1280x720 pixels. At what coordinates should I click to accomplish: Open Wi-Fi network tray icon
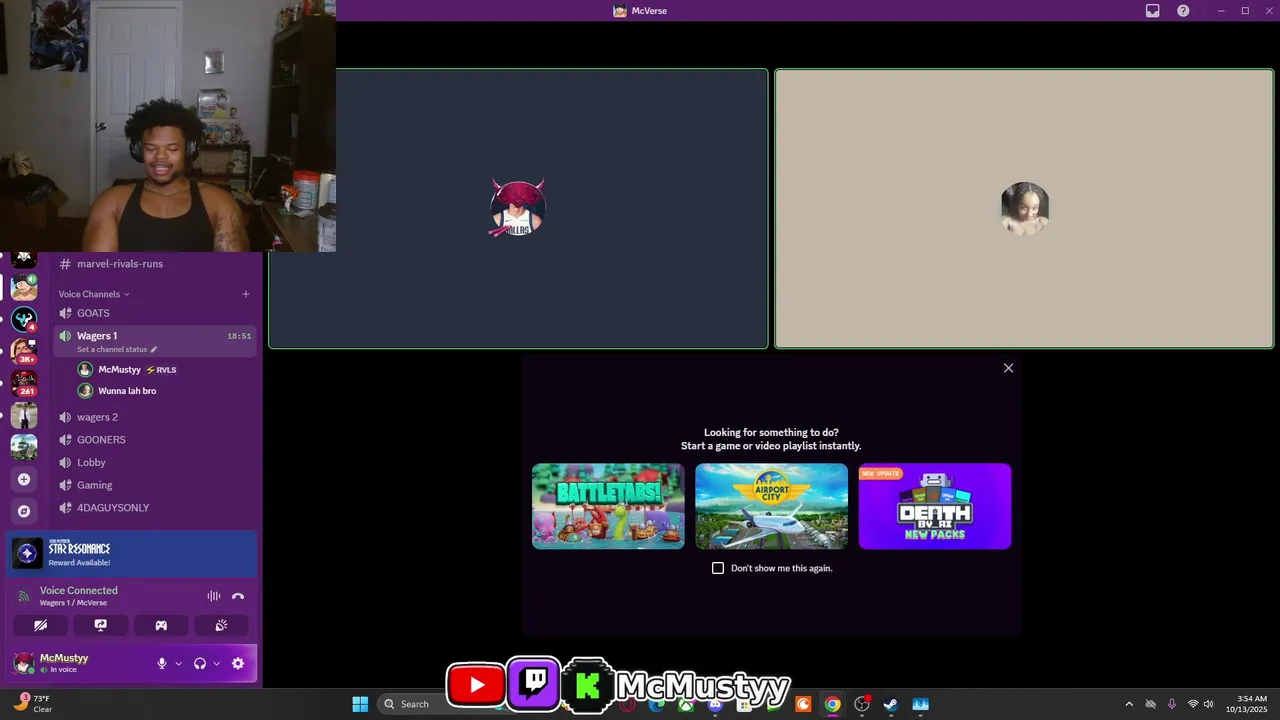click(x=1192, y=704)
